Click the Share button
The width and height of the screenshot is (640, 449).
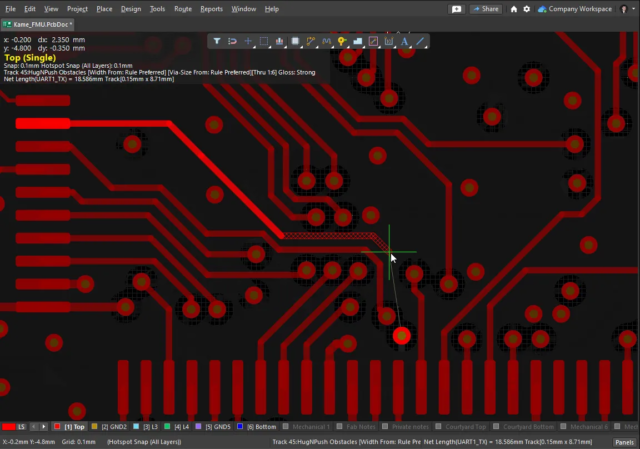coord(486,9)
